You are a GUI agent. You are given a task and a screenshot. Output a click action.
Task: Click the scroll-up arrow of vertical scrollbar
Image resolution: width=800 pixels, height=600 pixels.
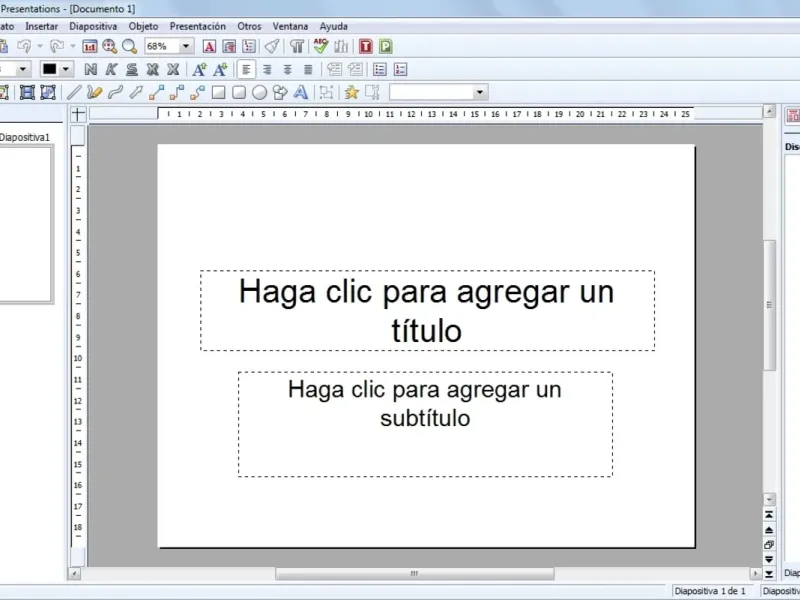(769, 111)
